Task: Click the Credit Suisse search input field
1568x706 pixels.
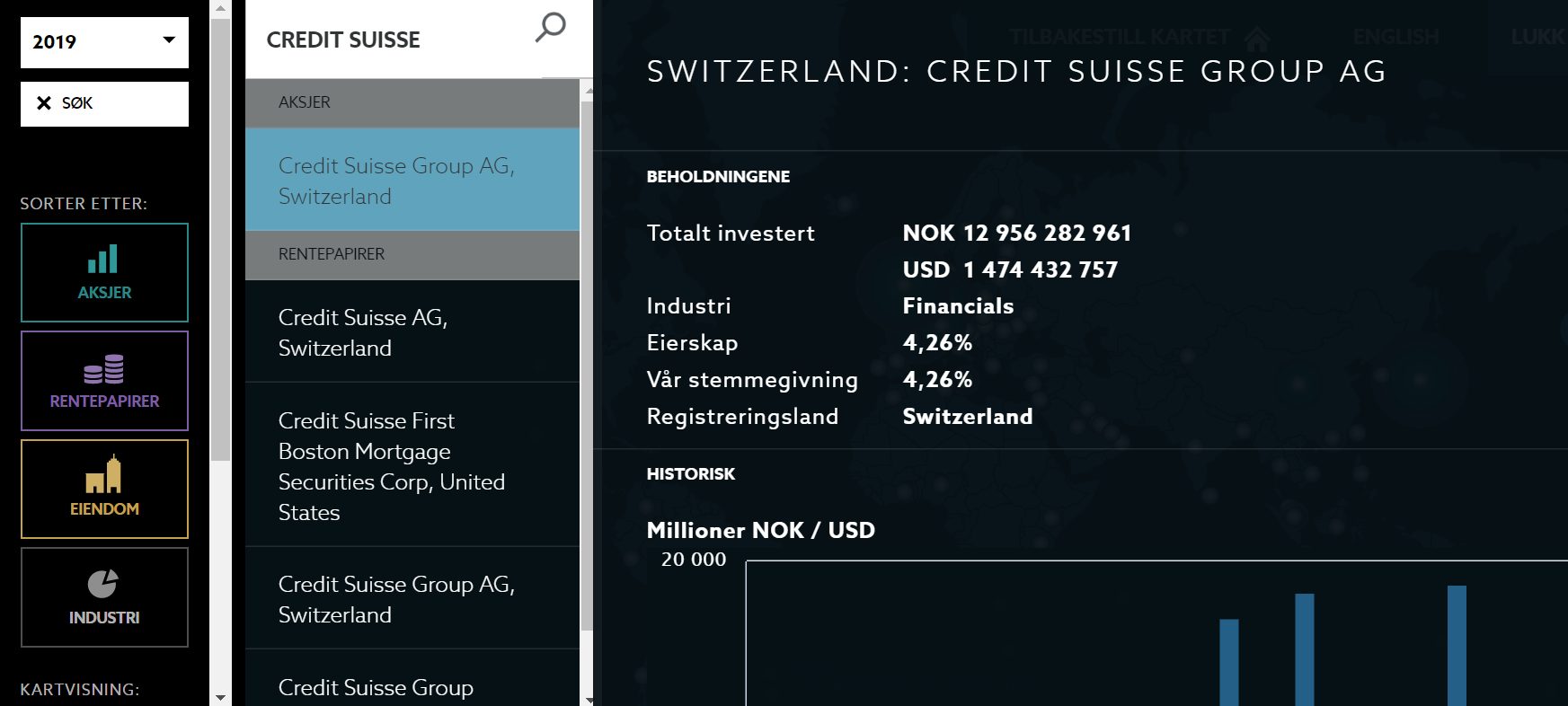Action: (x=395, y=40)
